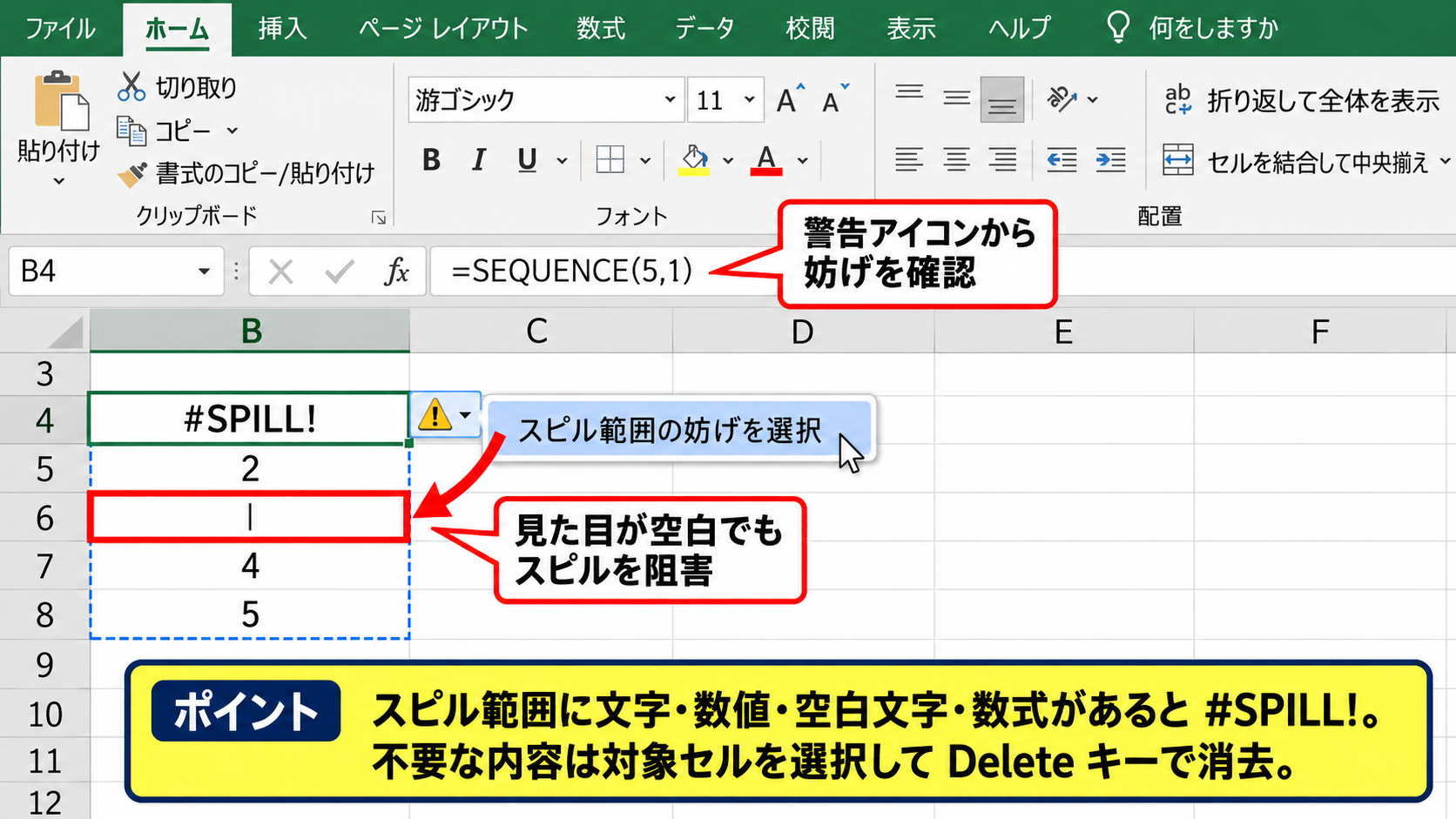Confirm formula entry with checkmark icon
The width and height of the screenshot is (1456, 819).
coord(339,272)
